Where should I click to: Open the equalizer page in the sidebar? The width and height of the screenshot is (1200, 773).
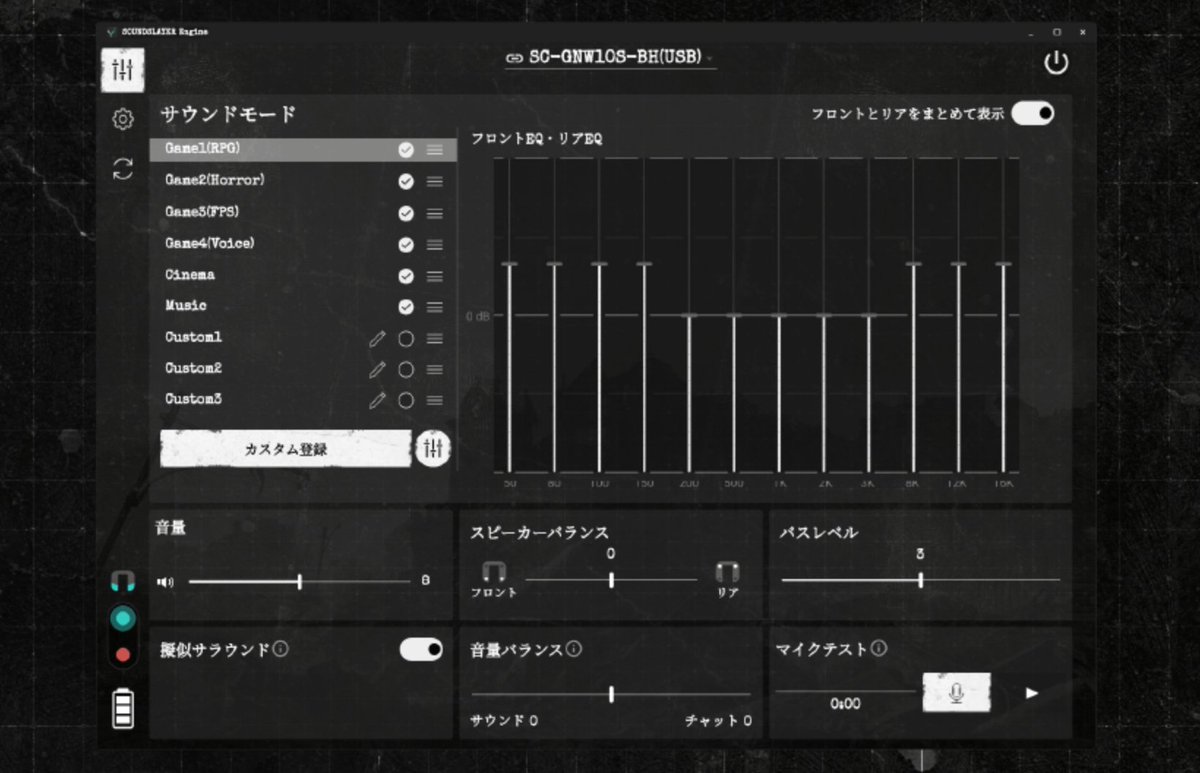click(x=122, y=70)
